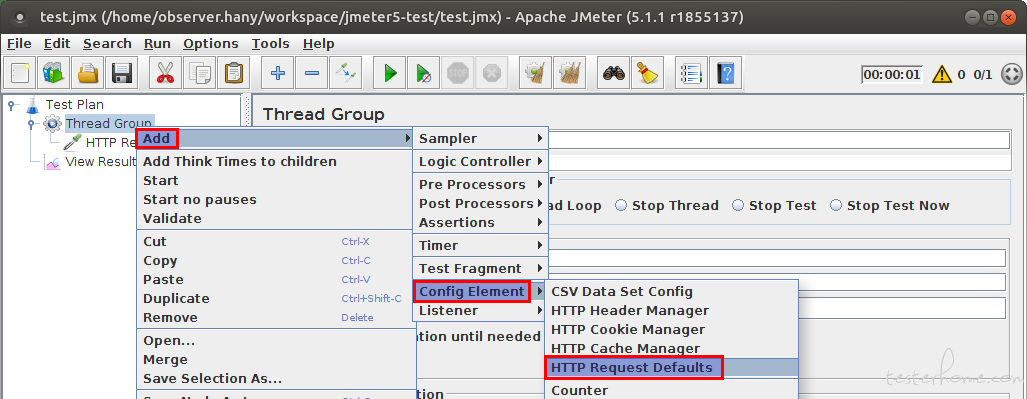1027x399 pixels.
Task: Click the Copy toolbar icon
Action: pos(200,73)
